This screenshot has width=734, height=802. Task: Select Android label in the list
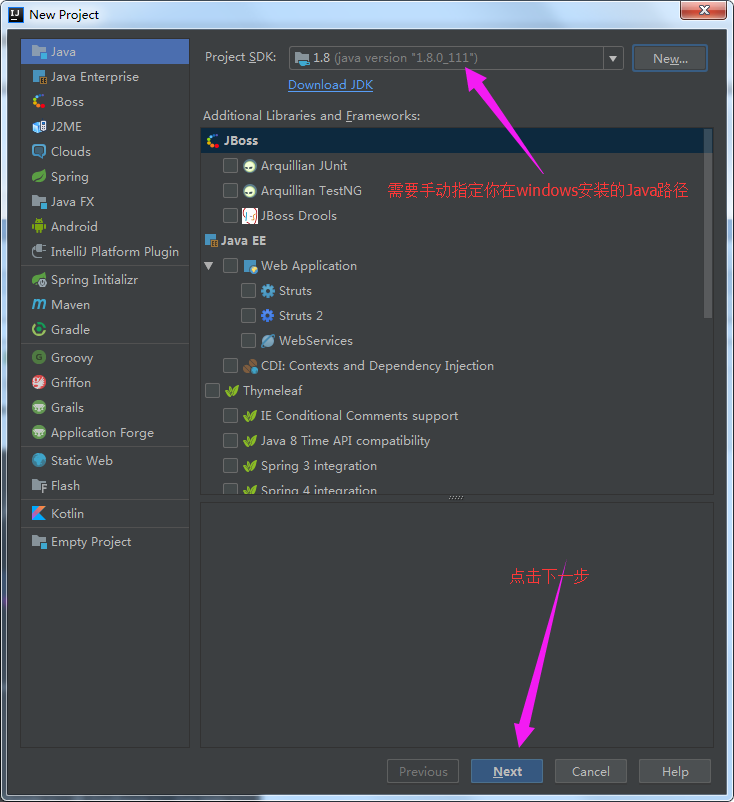(74, 227)
